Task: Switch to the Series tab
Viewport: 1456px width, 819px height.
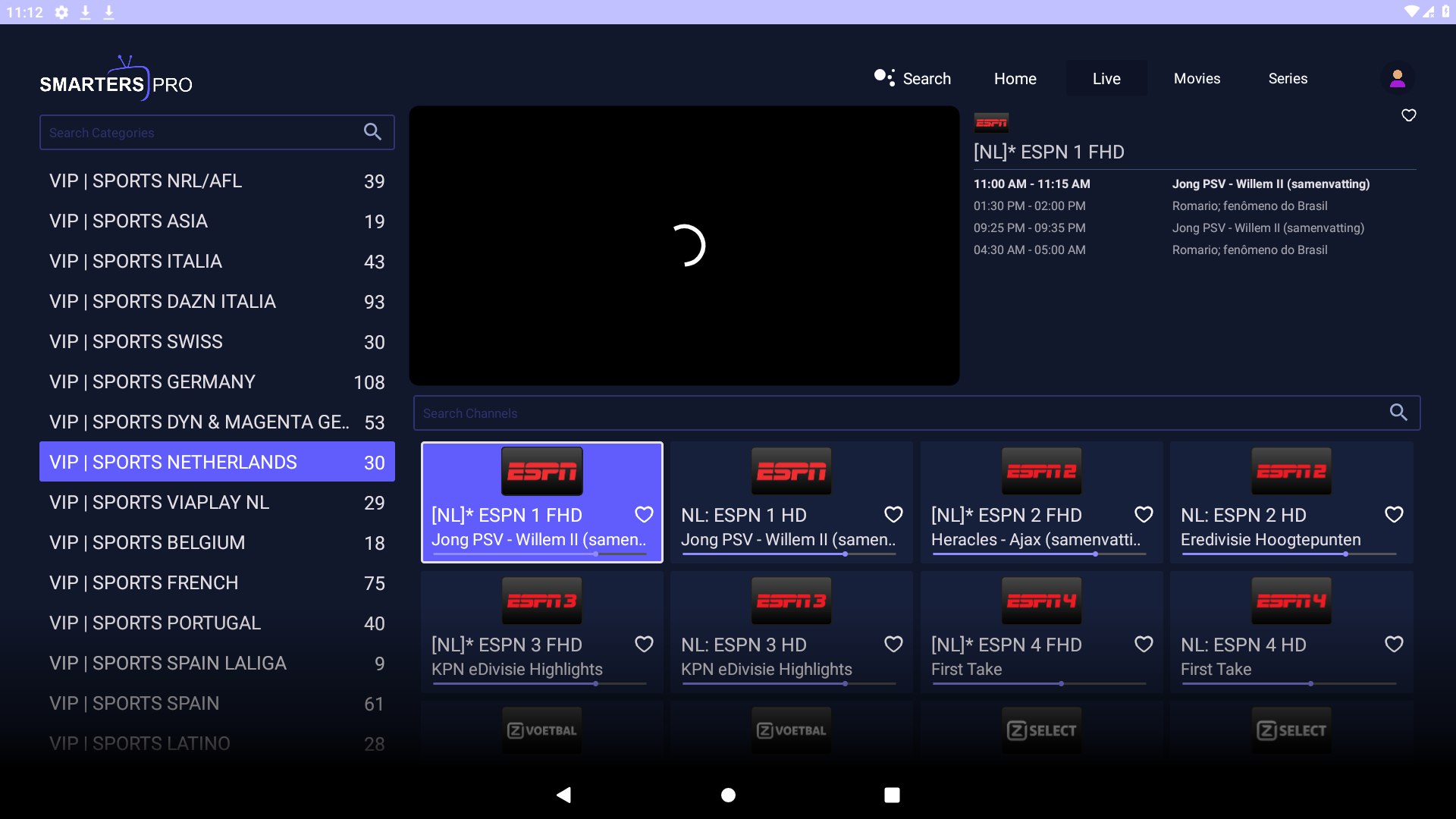Action: click(1288, 78)
